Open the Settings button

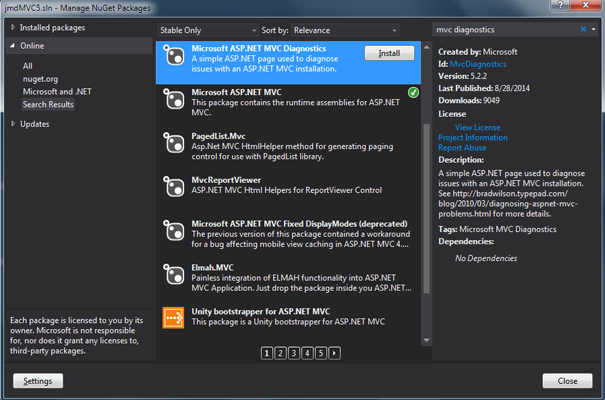coord(38,381)
